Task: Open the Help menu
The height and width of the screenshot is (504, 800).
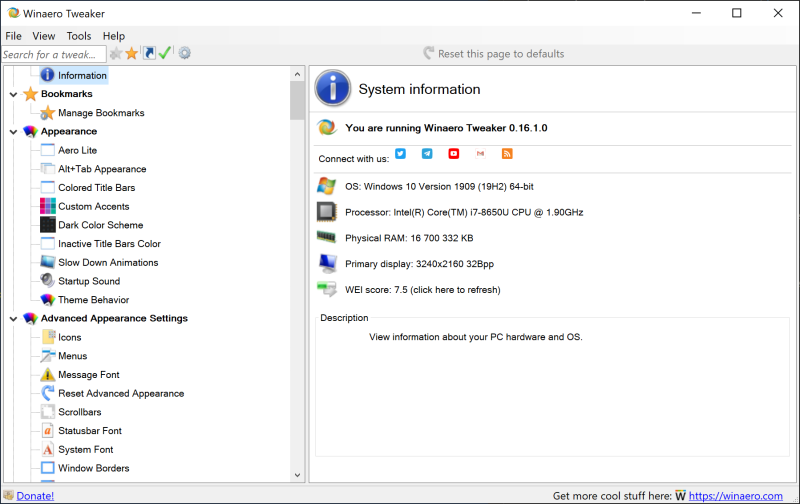Action: click(114, 36)
